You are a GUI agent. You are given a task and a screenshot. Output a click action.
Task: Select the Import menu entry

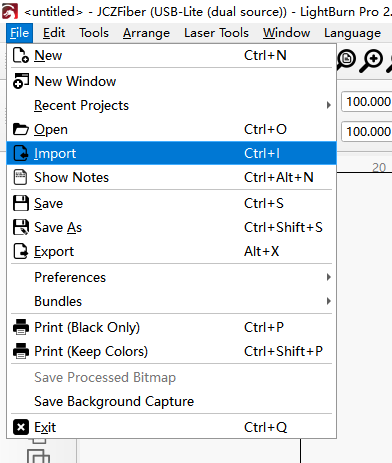point(171,153)
